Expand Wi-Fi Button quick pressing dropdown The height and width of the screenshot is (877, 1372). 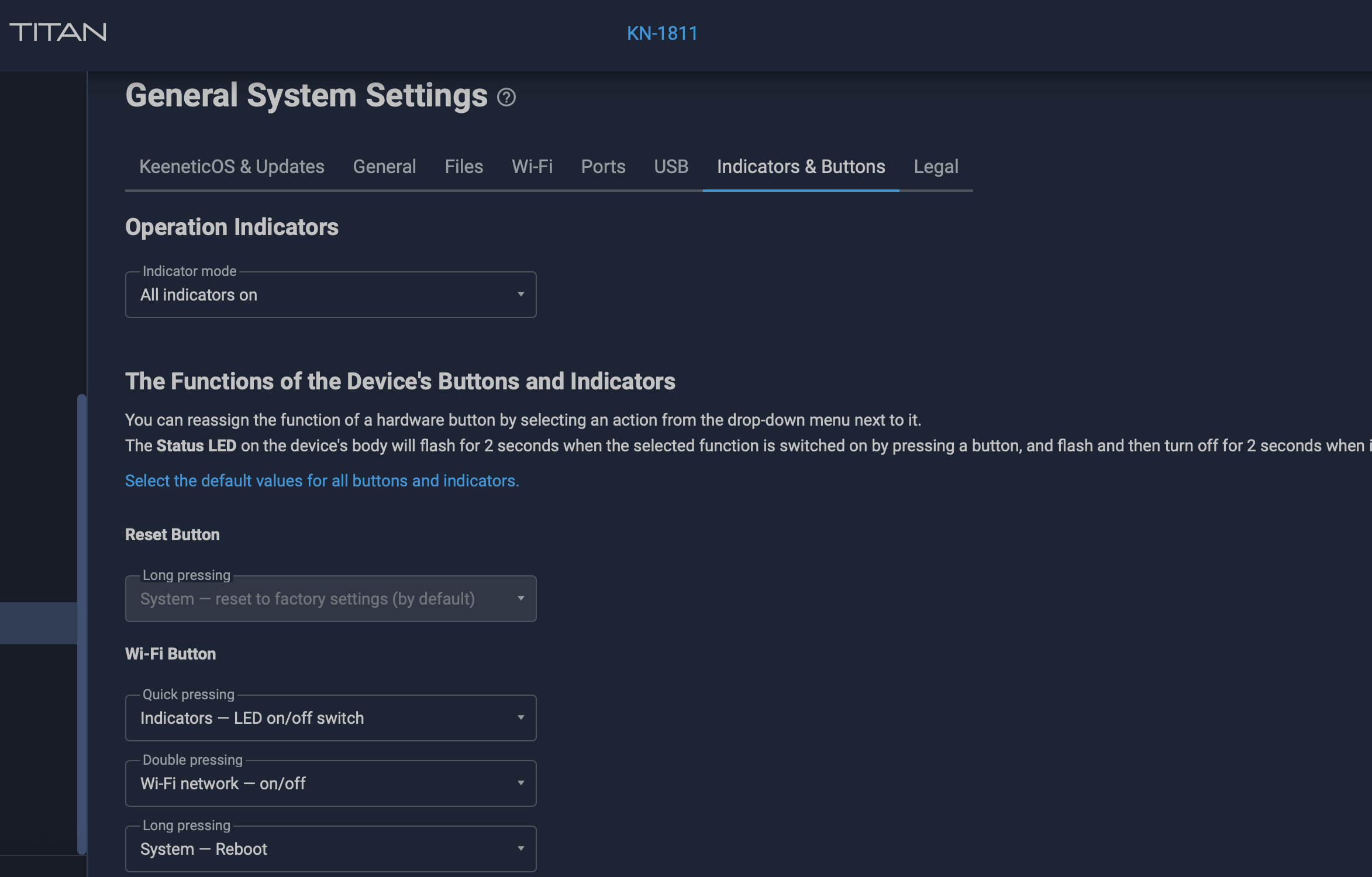point(330,718)
